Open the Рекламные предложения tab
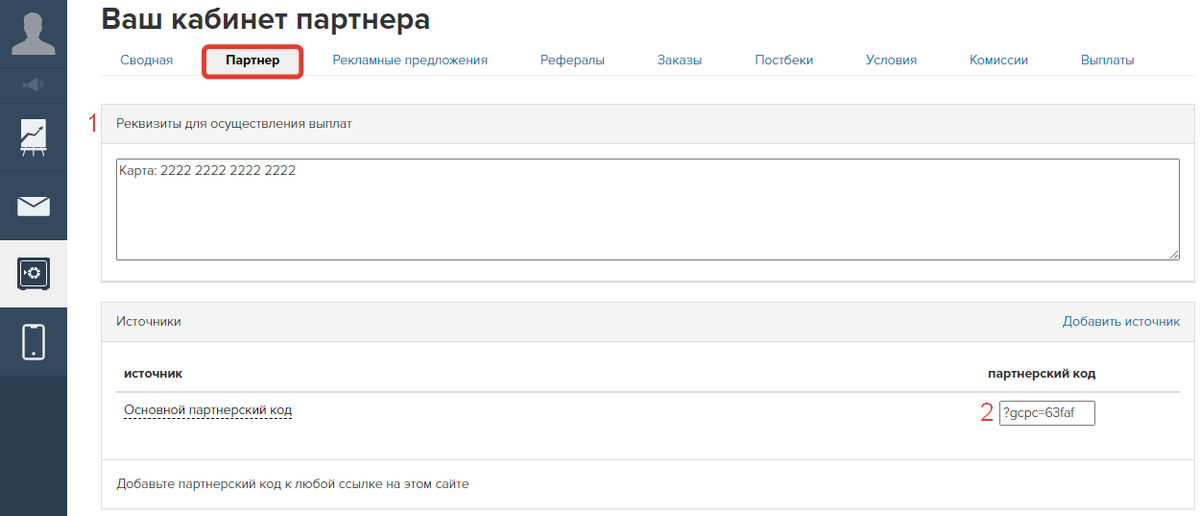The height and width of the screenshot is (516, 1200). tap(410, 60)
